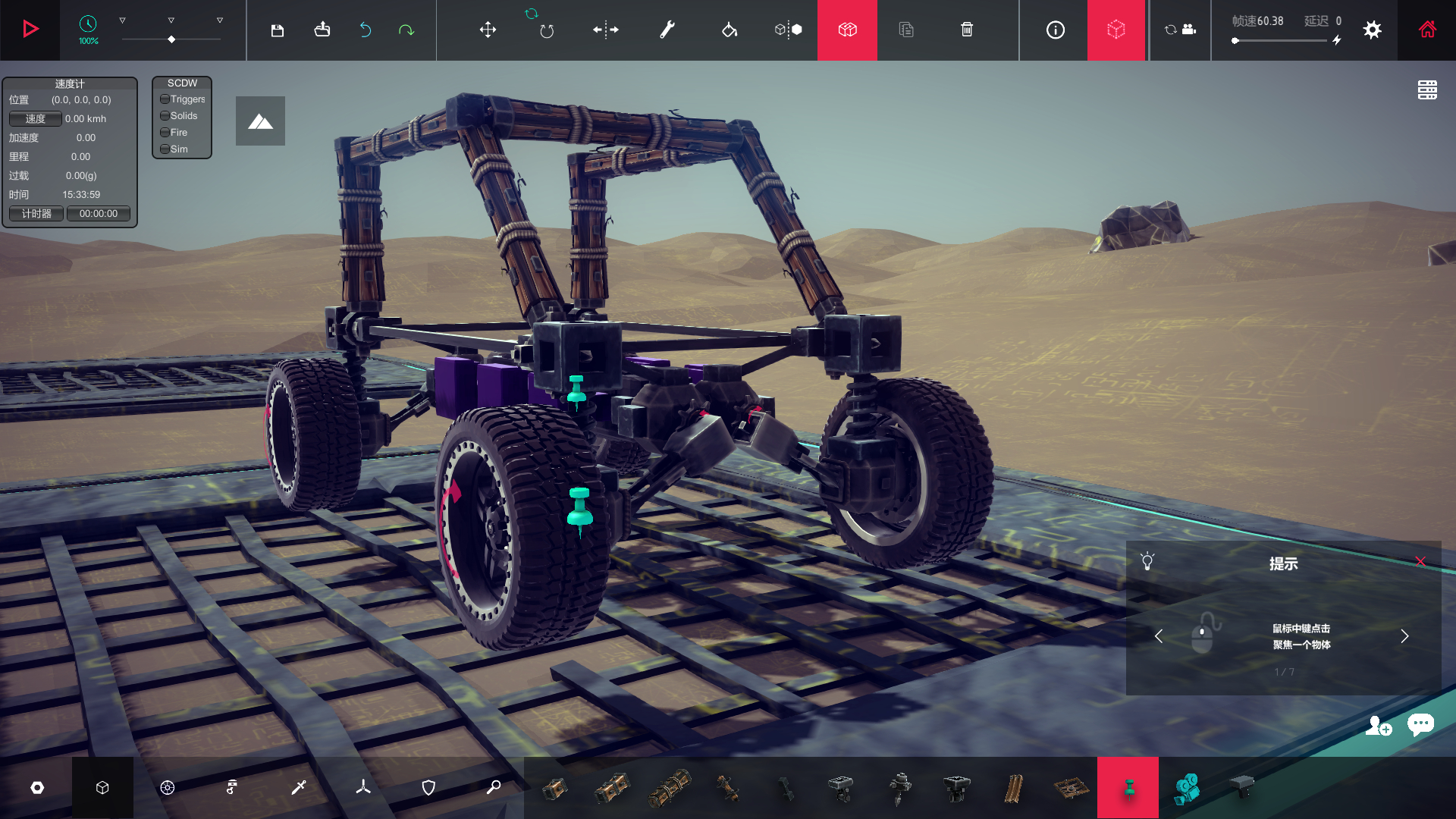Select the rope-wrapped log block

(670, 789)
